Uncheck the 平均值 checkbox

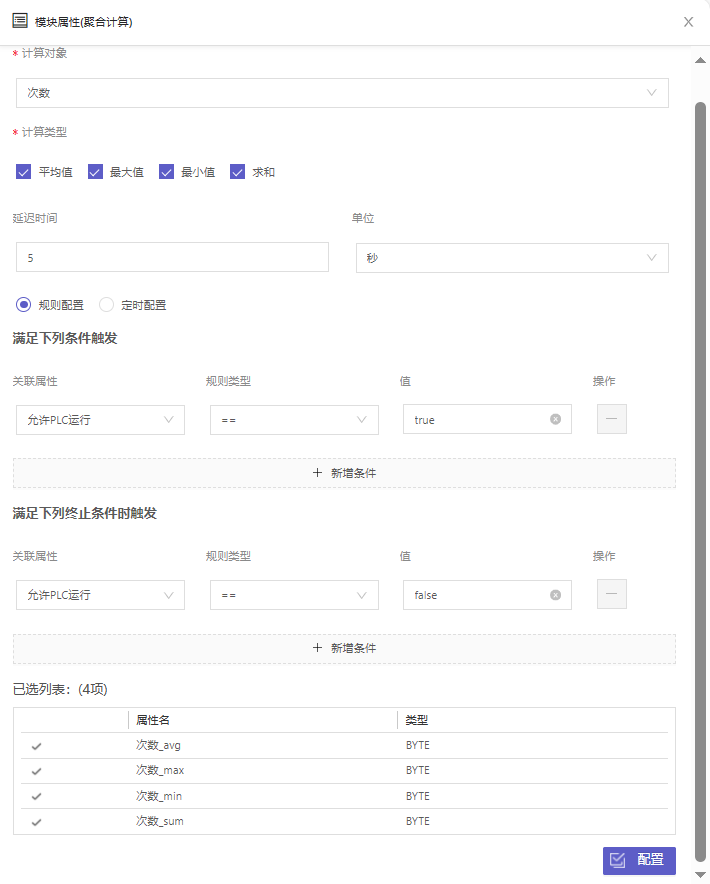coord(24,172)
